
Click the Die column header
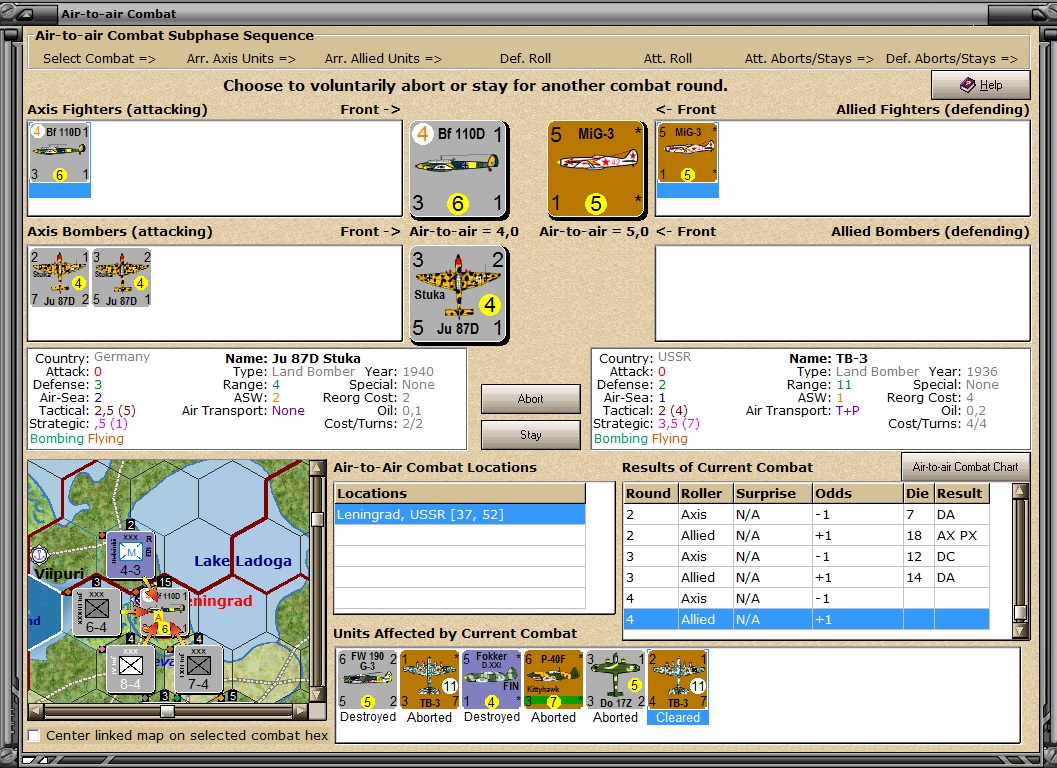click(x=918, y=494)
